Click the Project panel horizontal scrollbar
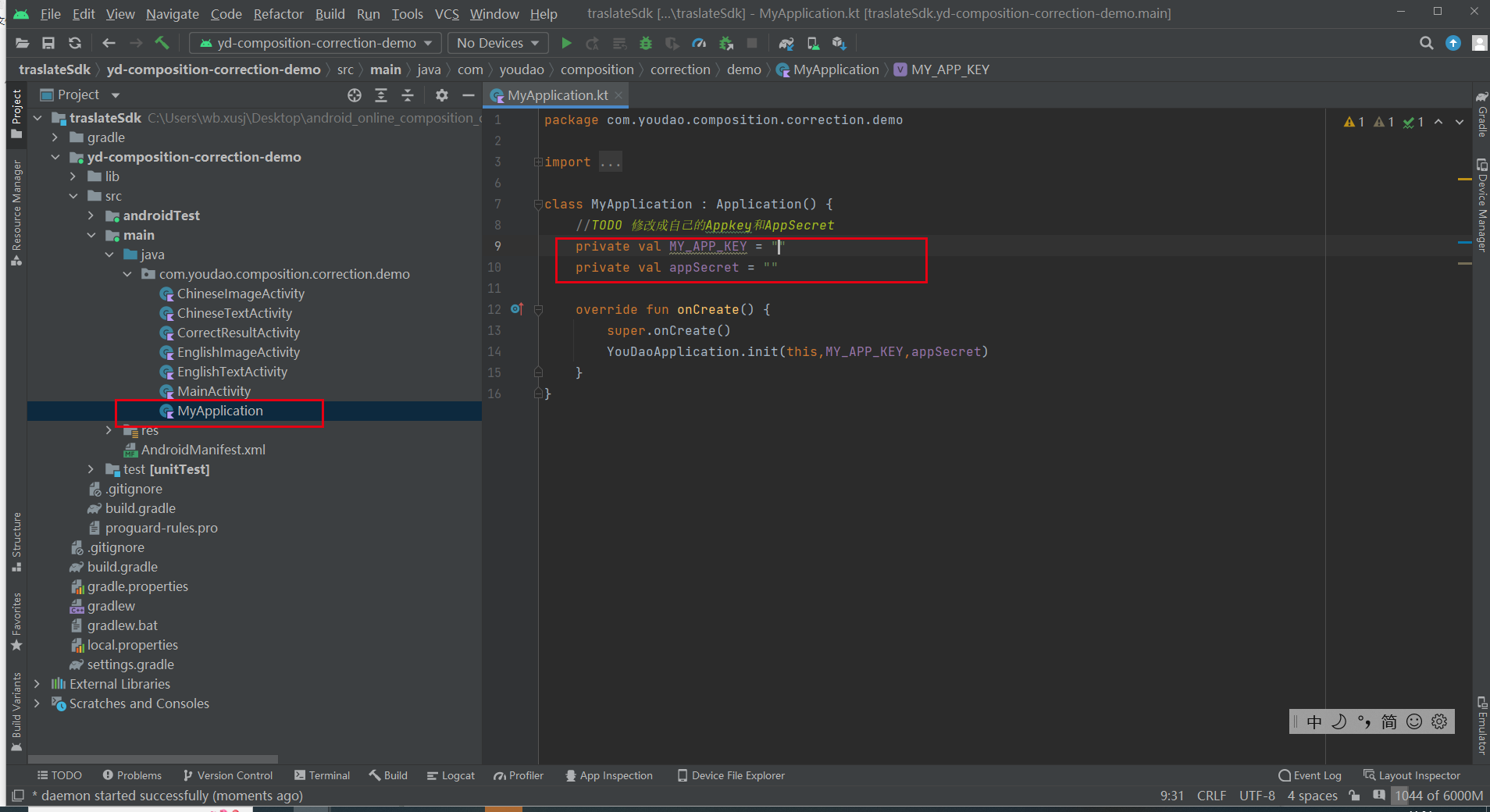 153,759
